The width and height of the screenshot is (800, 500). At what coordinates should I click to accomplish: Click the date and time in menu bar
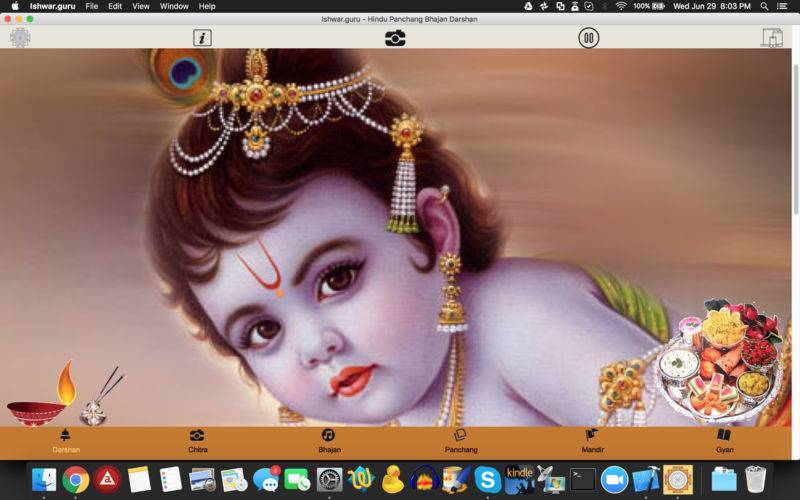click(712, 6)
